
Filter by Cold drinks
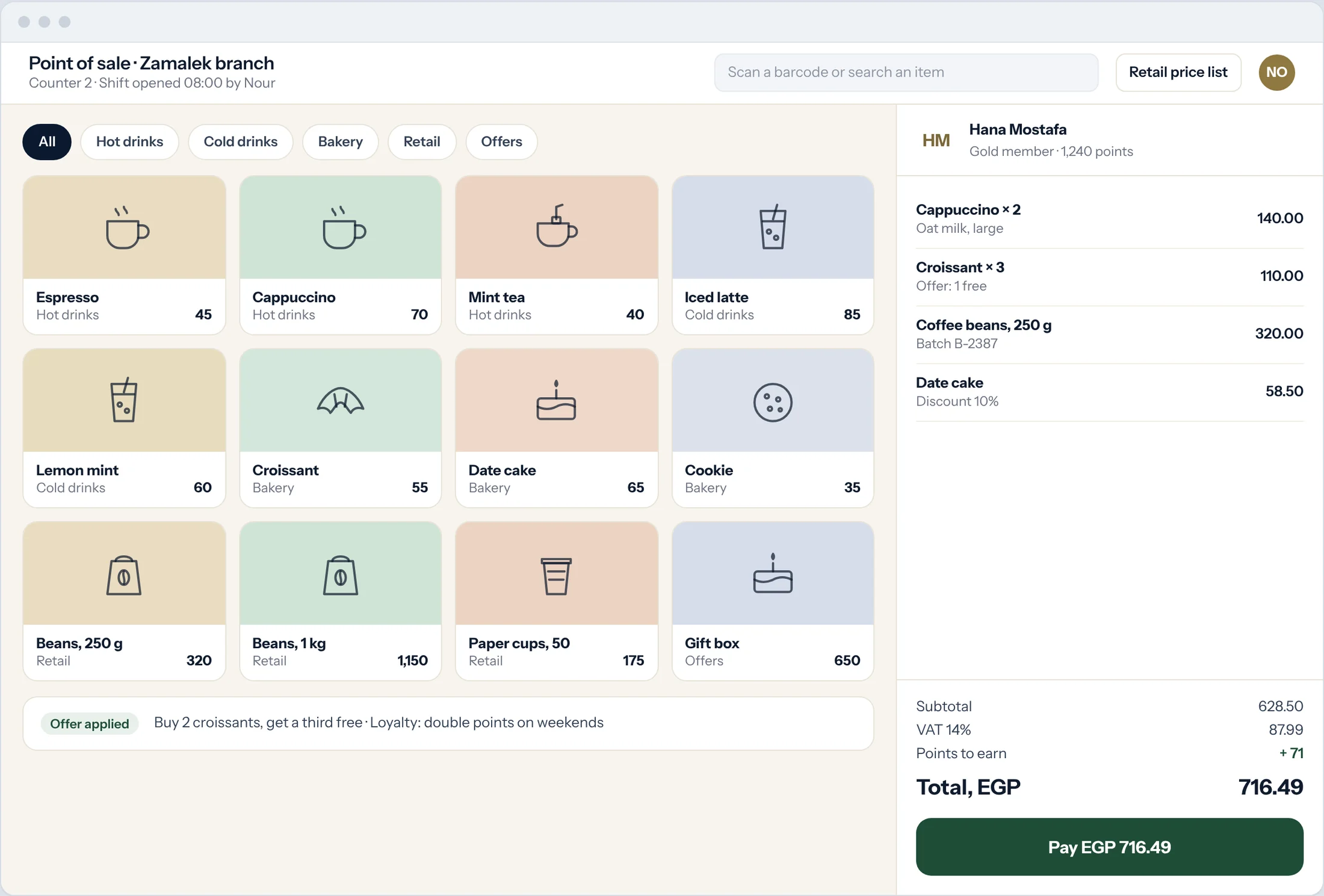[x=241, y=142]
